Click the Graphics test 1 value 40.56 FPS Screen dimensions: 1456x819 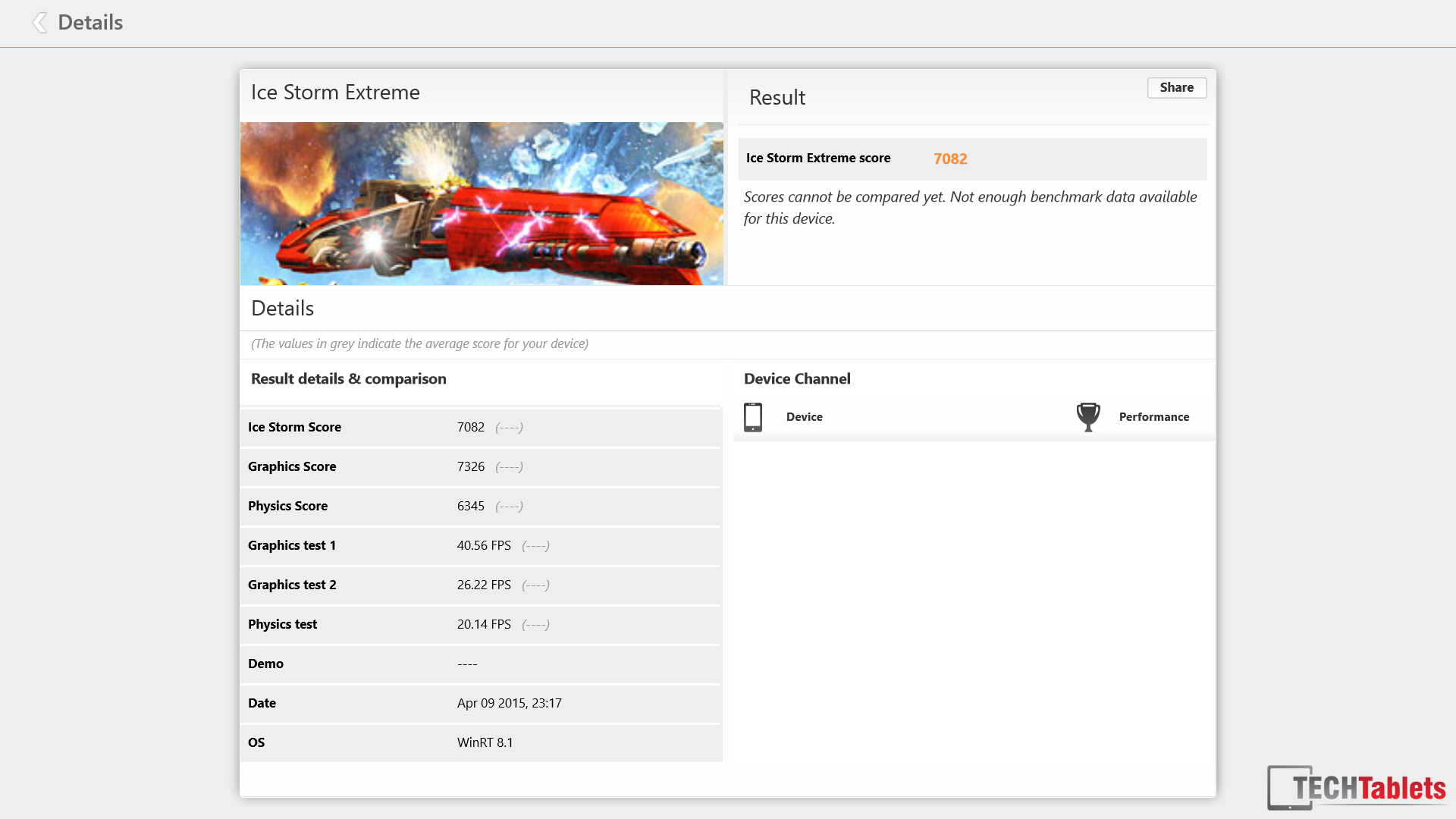[484, 545]
